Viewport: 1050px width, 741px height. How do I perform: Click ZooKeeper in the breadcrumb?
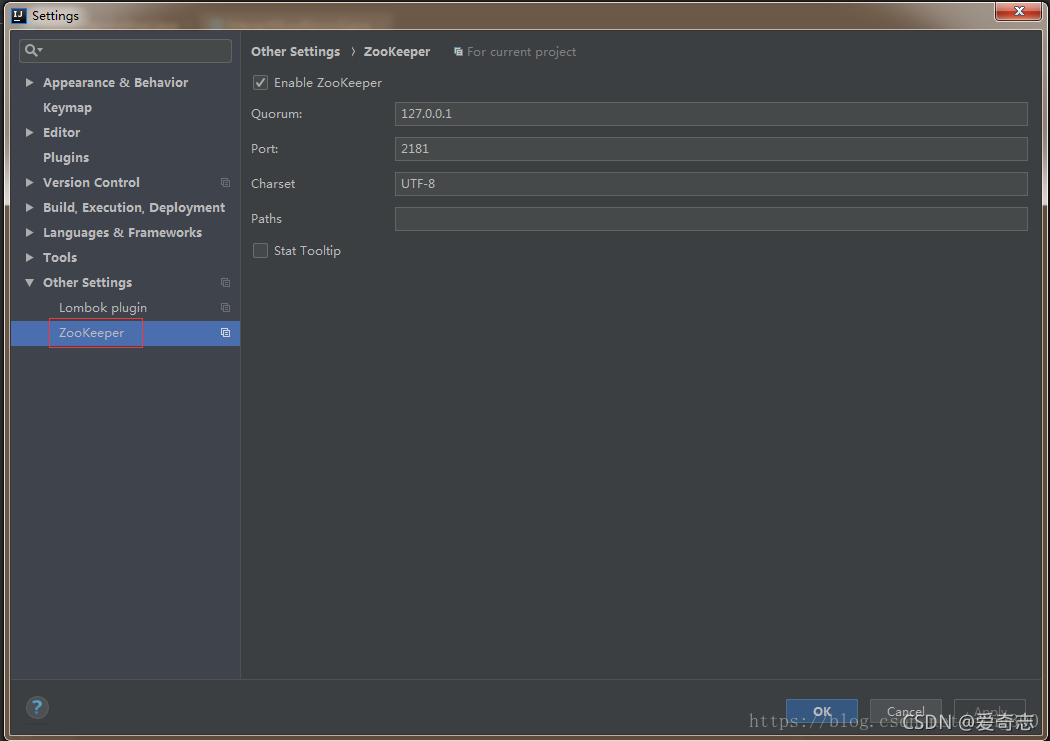(x=397, y=52)
